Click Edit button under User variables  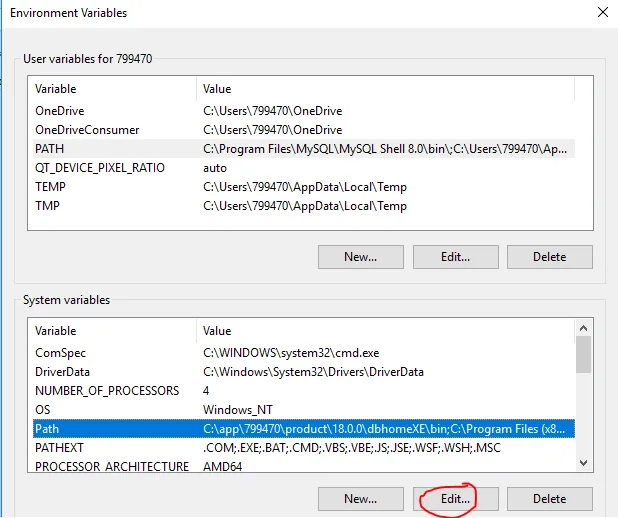(x=455, y=256)
